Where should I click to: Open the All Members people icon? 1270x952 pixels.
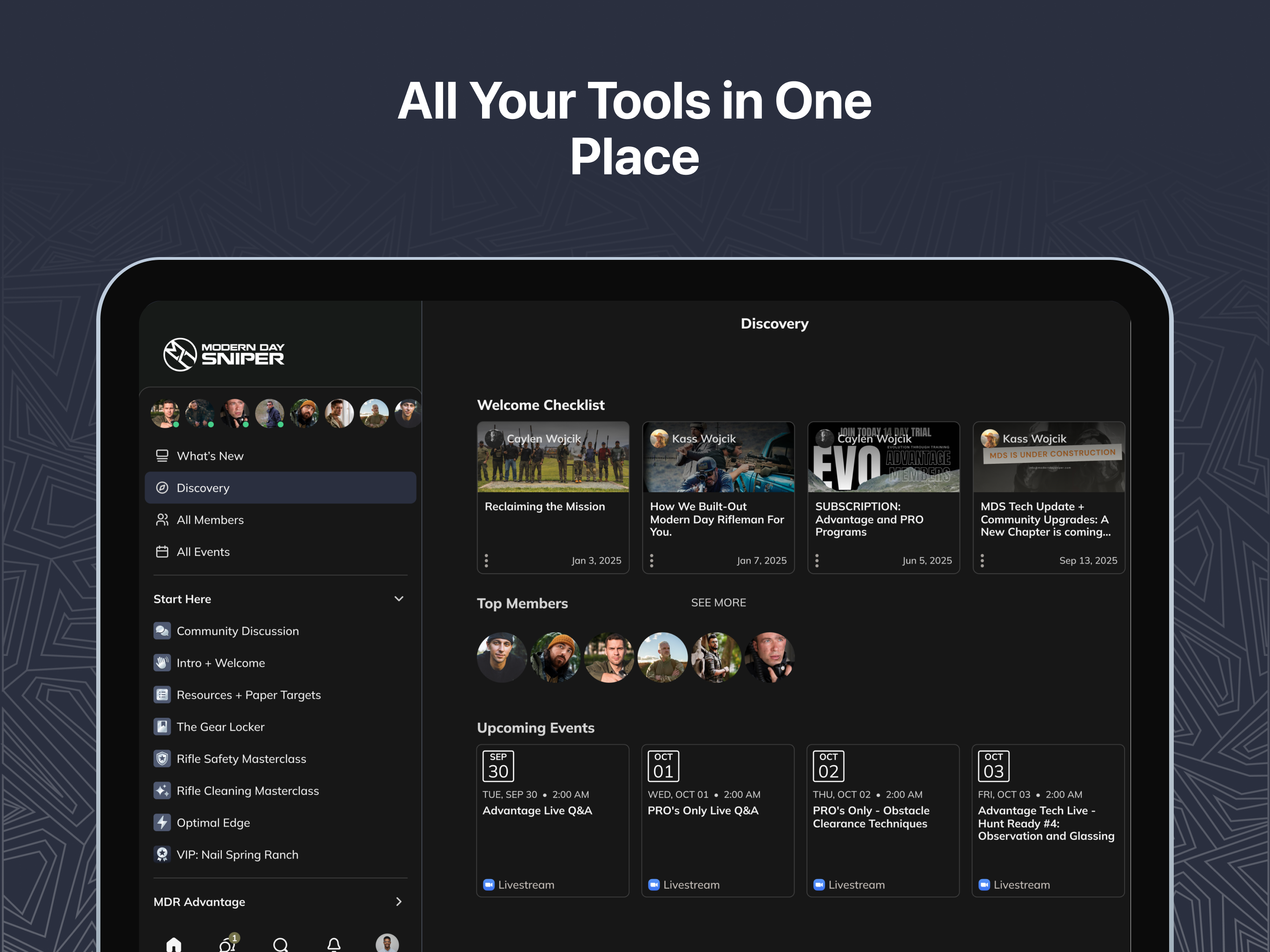163,520
